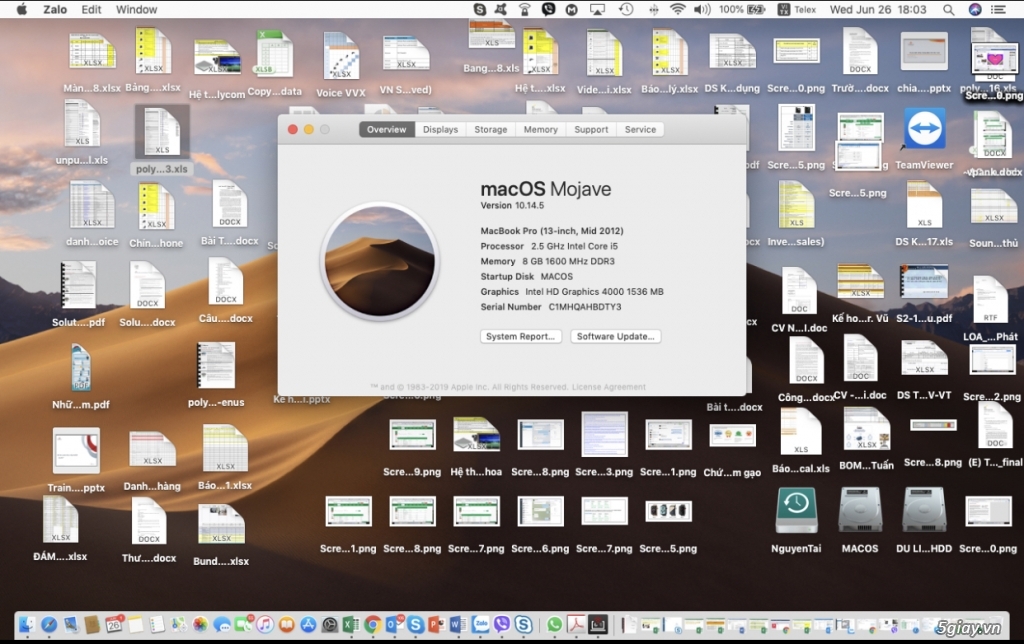The width and height of the screenshot is (1024, 644).
Task: Select the Memory tab
Action: [x=541, y=129]
